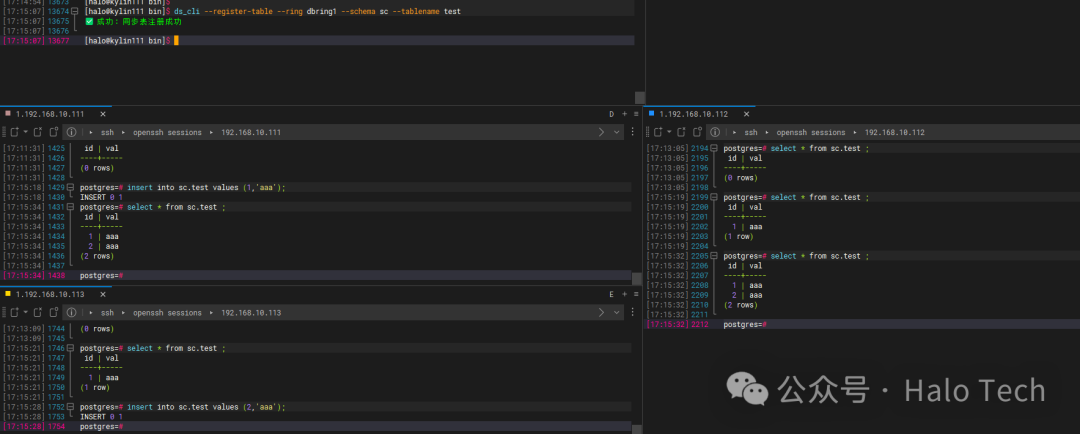Click the right chevron in the 192.168.10.113 toolbar
Viewport: 1080px width, 434px height.
coord(601,313)
